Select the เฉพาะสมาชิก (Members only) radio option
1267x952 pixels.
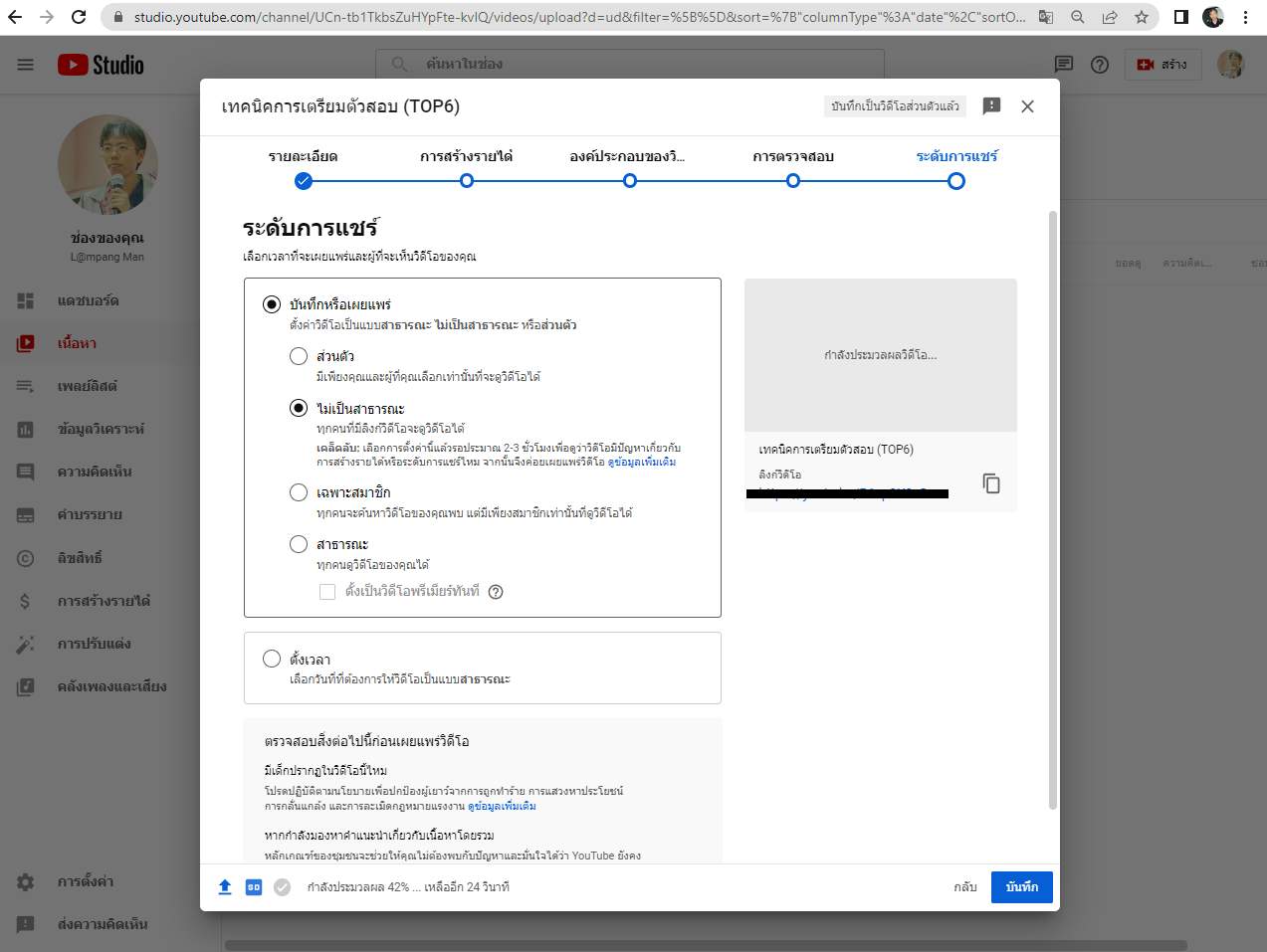[x=299, y=492]
